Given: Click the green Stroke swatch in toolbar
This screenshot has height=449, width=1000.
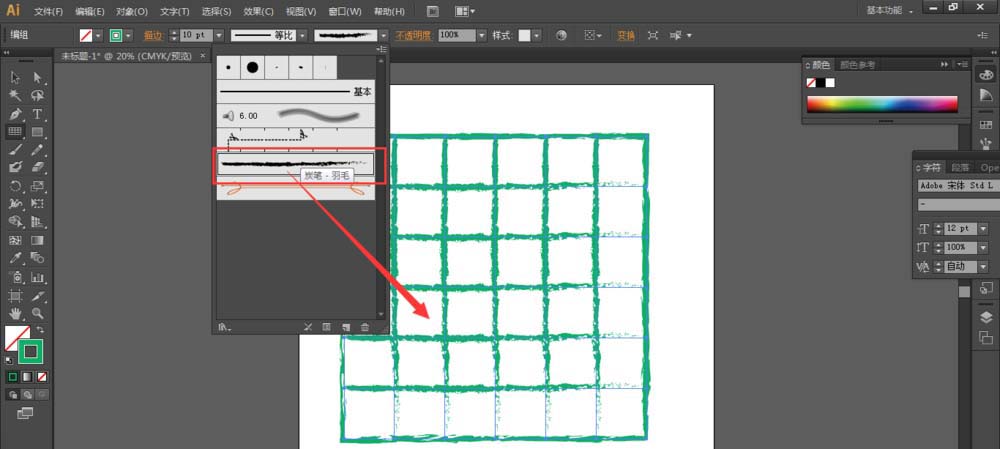Looking at the screenshot, I should (30, 351).
